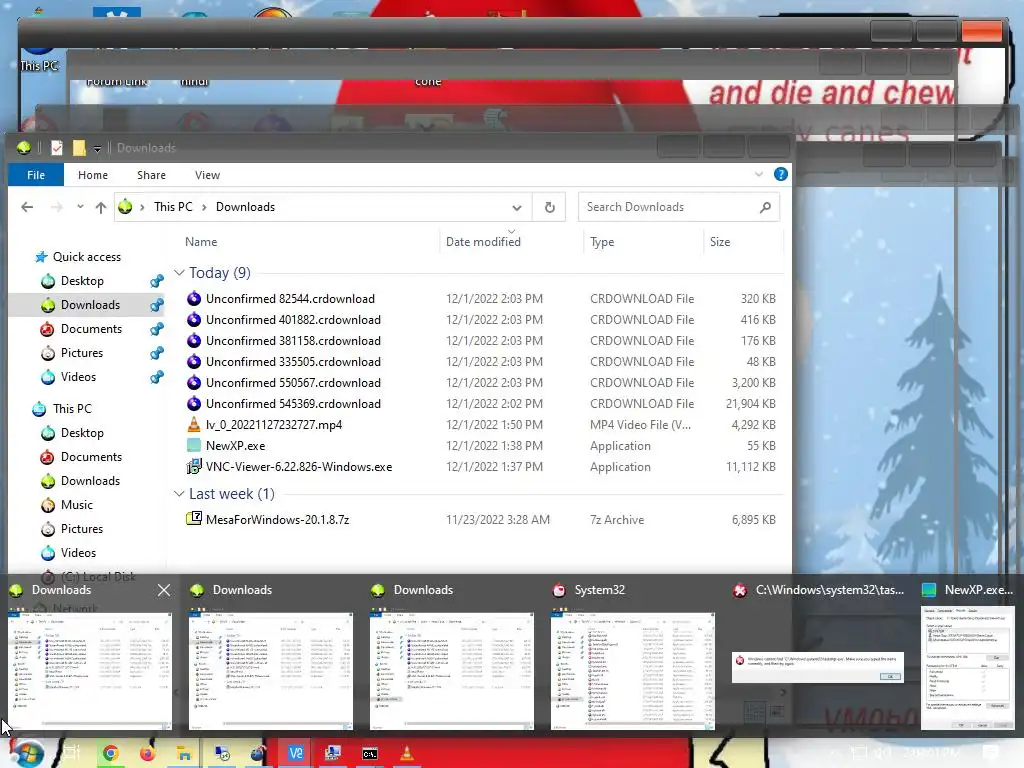Screen dimensions: 1024x768
Task: Expand the address bar history dropdown
Action: coord(517,208)
